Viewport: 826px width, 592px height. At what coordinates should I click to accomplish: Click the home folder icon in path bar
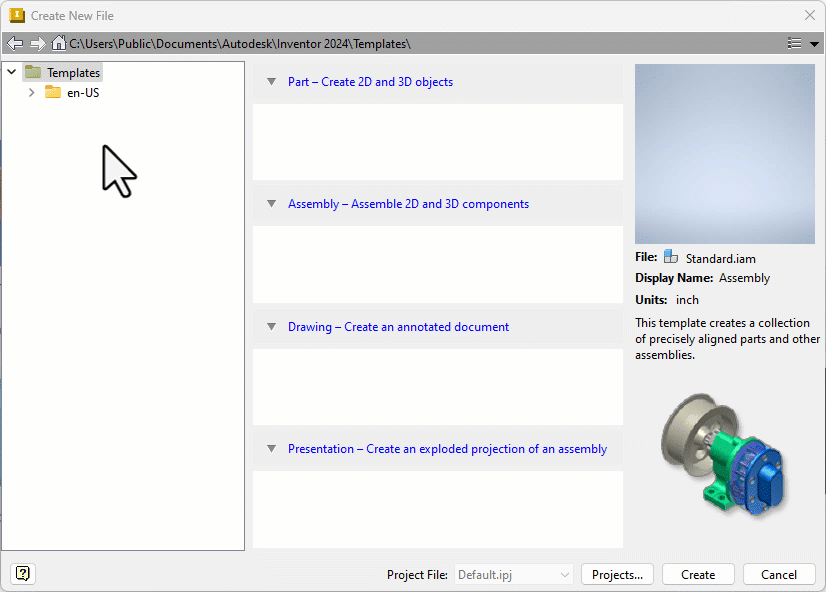click(58, 43)
